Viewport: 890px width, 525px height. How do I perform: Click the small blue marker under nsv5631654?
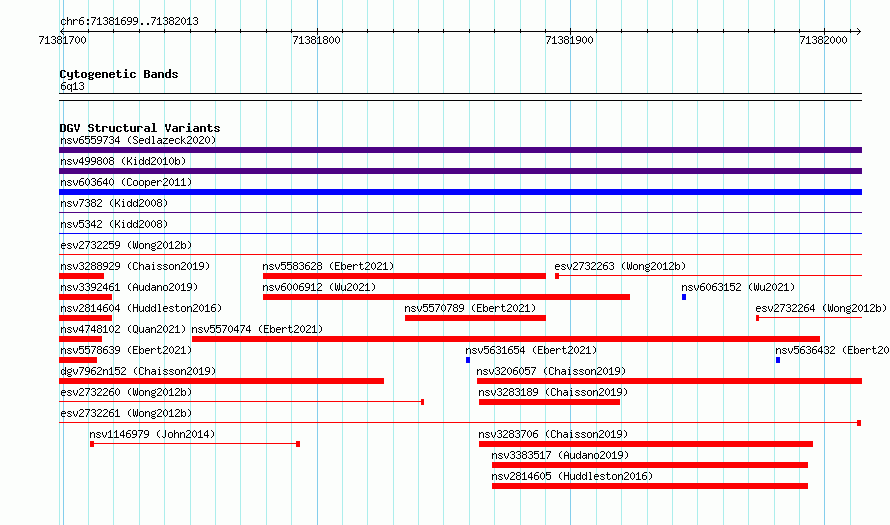point(468,360)
